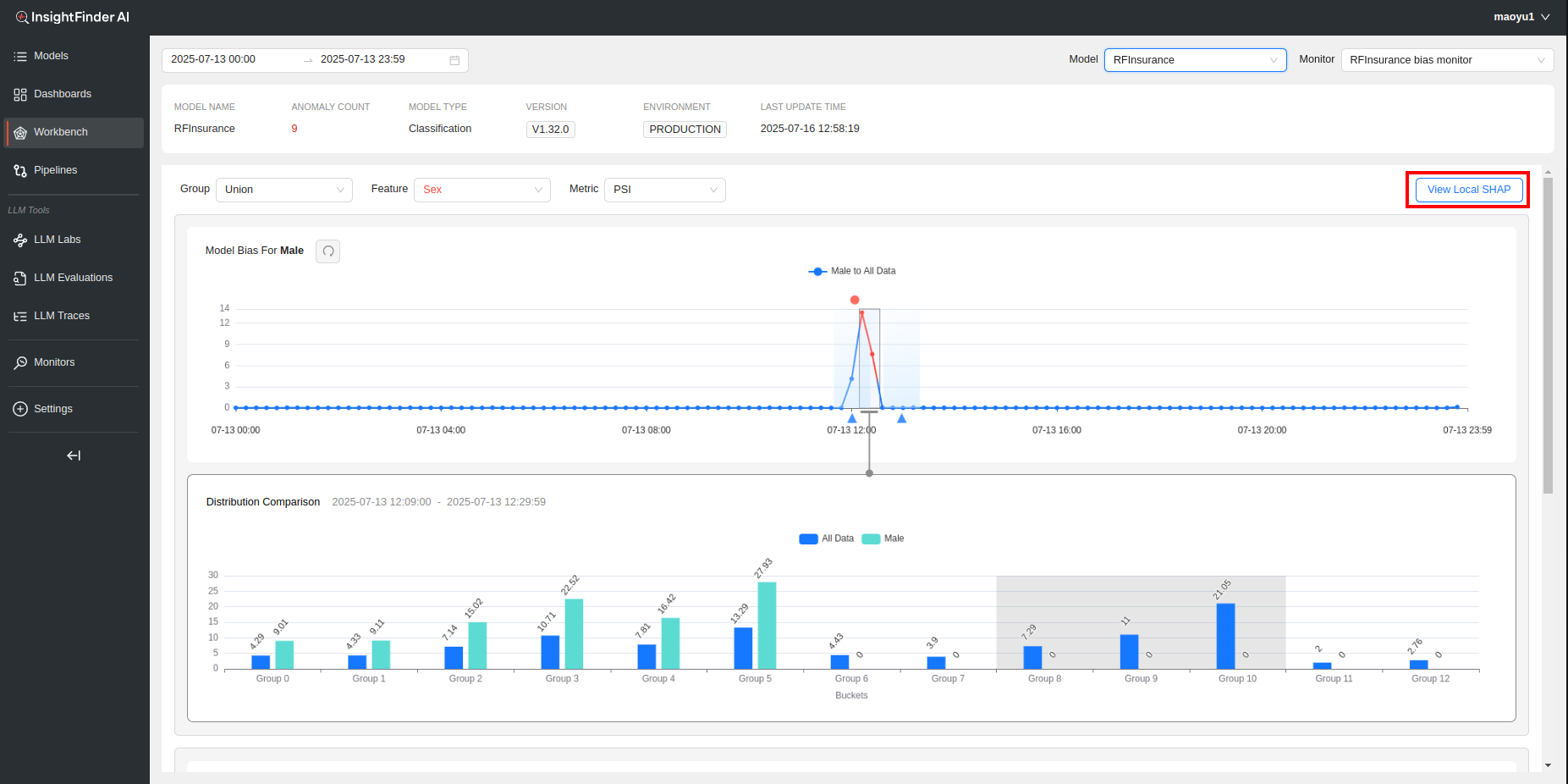1568x784 pixels.
Task: Go to the Workbench menu item
Action: tap(61, 132)
